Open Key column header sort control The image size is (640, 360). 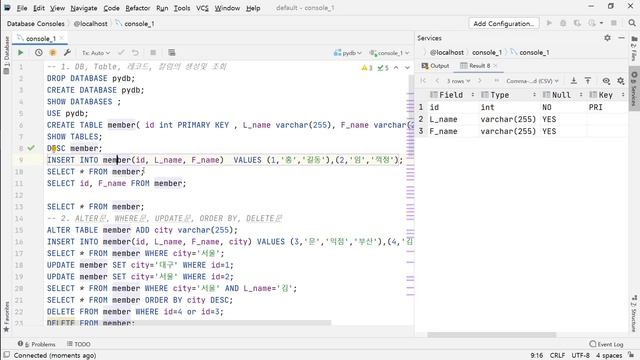(x=623, y=95)
